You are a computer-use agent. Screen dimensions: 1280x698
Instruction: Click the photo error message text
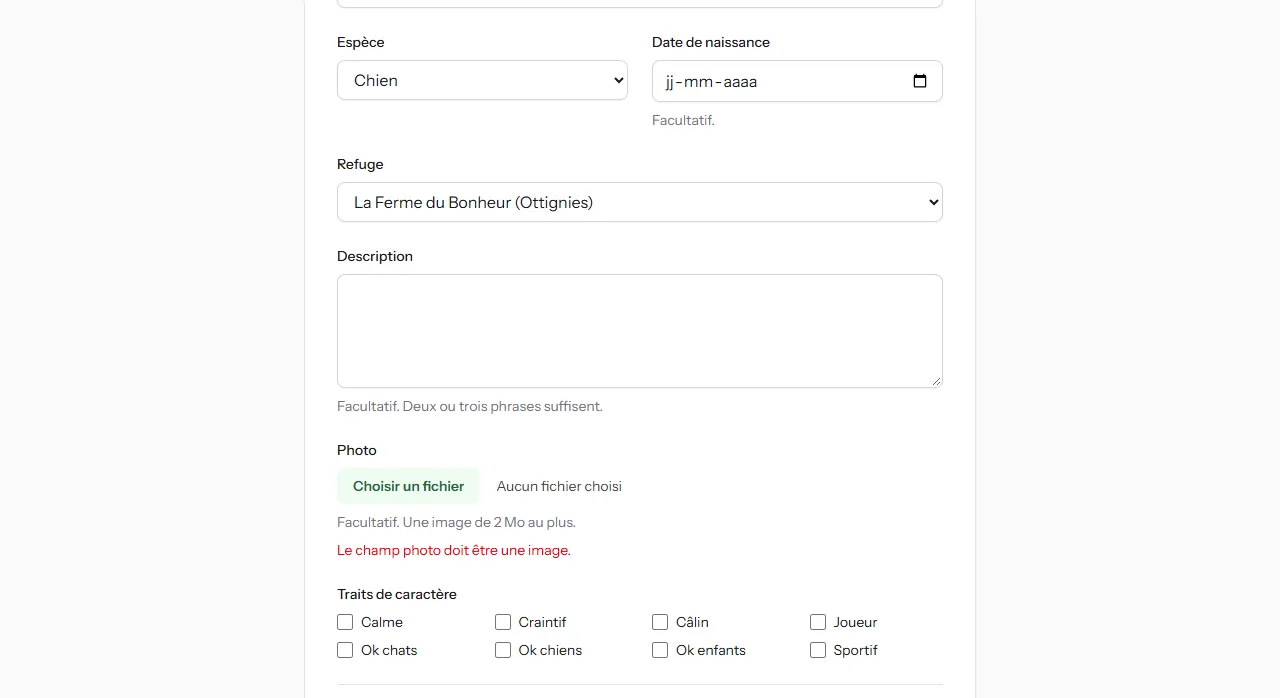[454, 550]
